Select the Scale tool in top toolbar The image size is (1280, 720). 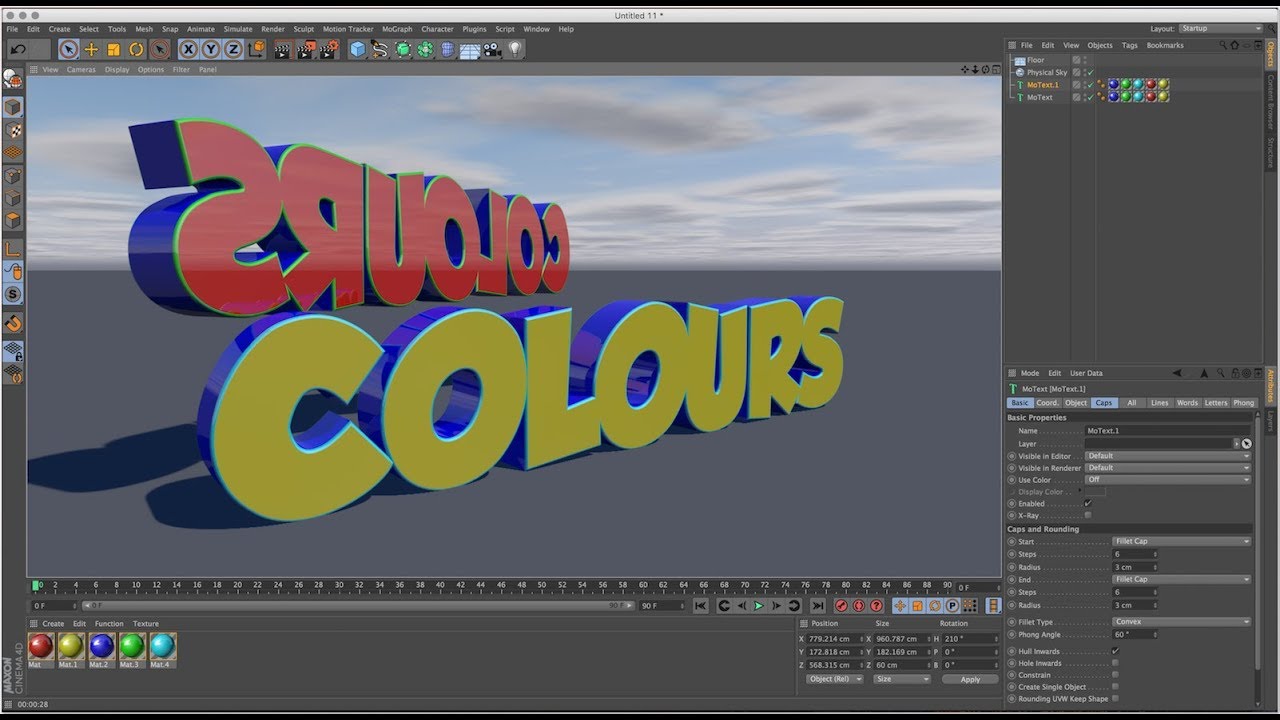point(113,49)
